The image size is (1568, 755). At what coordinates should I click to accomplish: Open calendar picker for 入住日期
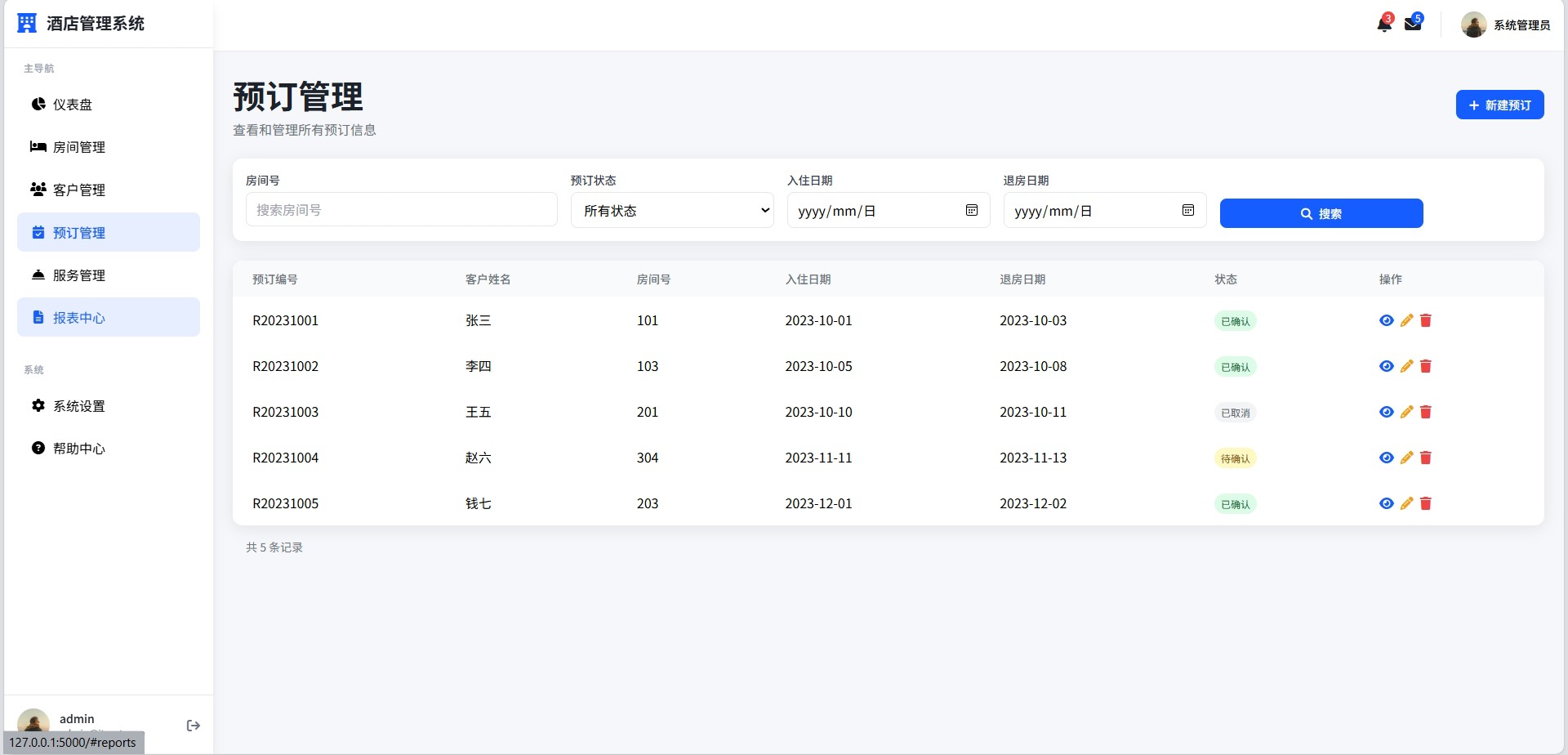(x=972, y=211)
